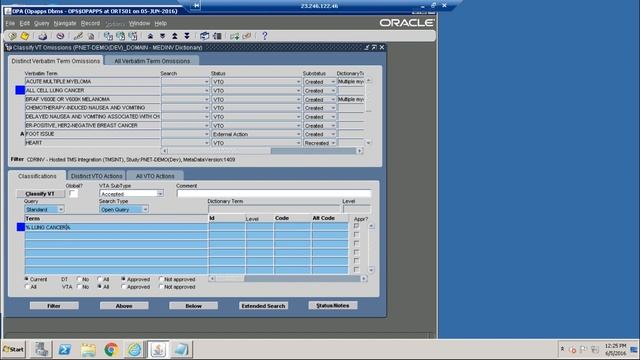Open the Record menu

tap(90, 24)
